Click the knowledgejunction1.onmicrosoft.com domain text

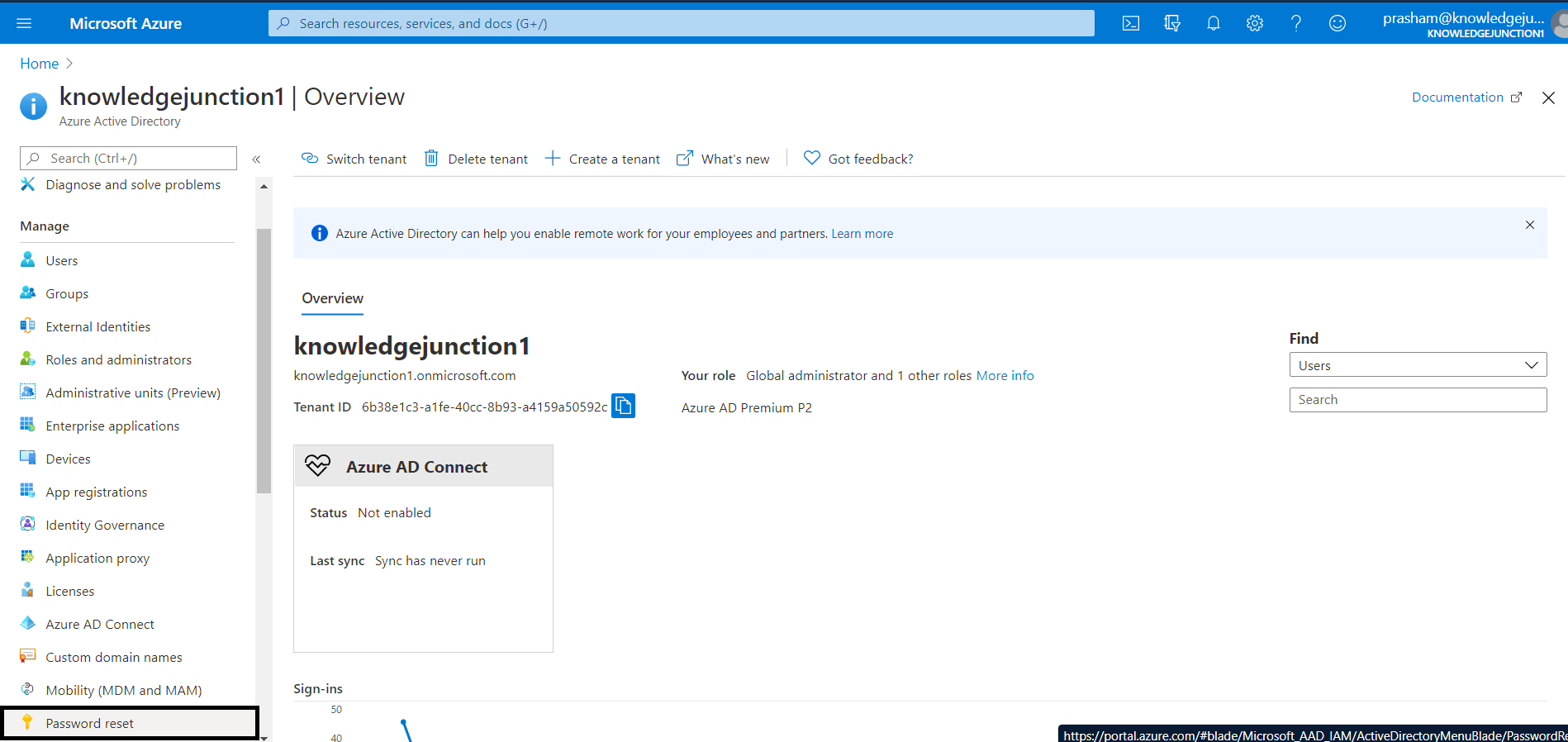point(405,375)
